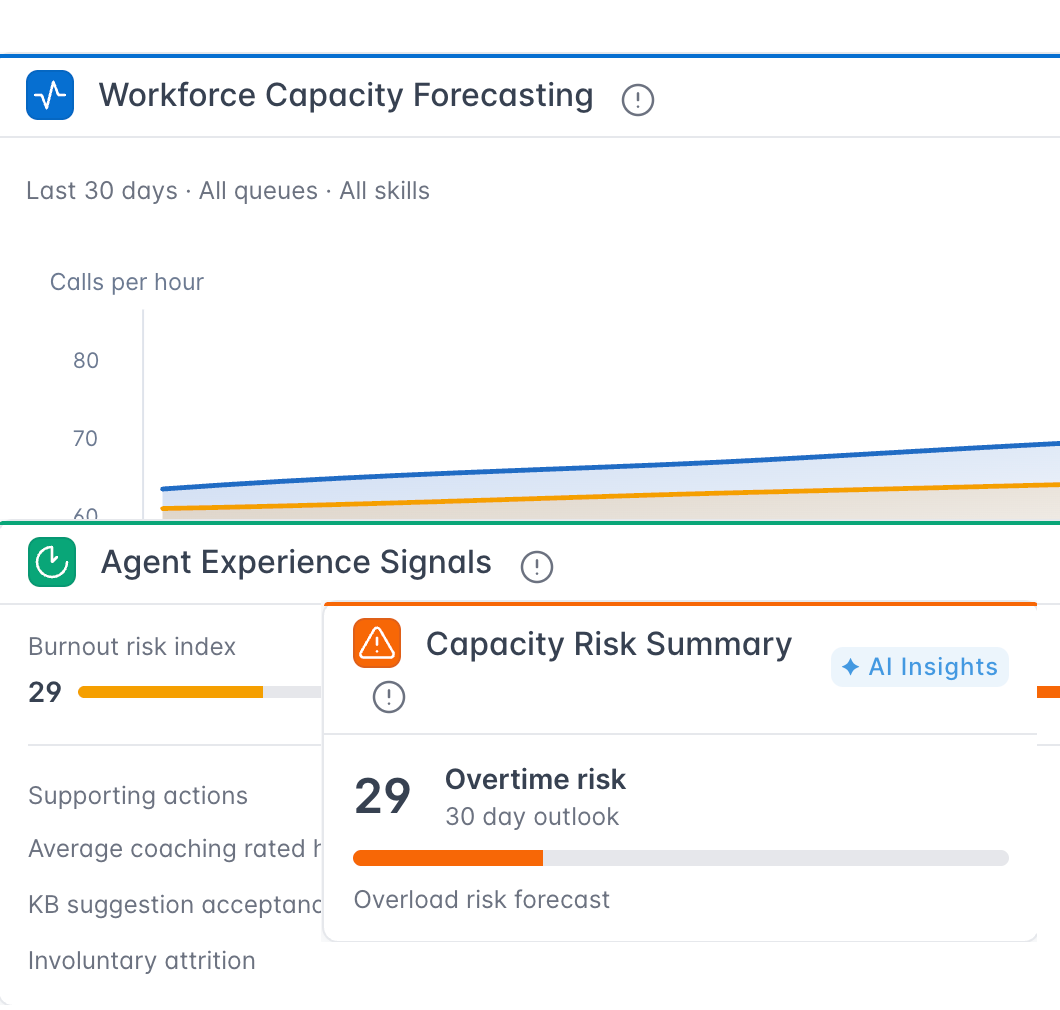Click the Burnout risk index progress bar
This screenshot has height=1010, width=1060.
click(x=200, y=692)
